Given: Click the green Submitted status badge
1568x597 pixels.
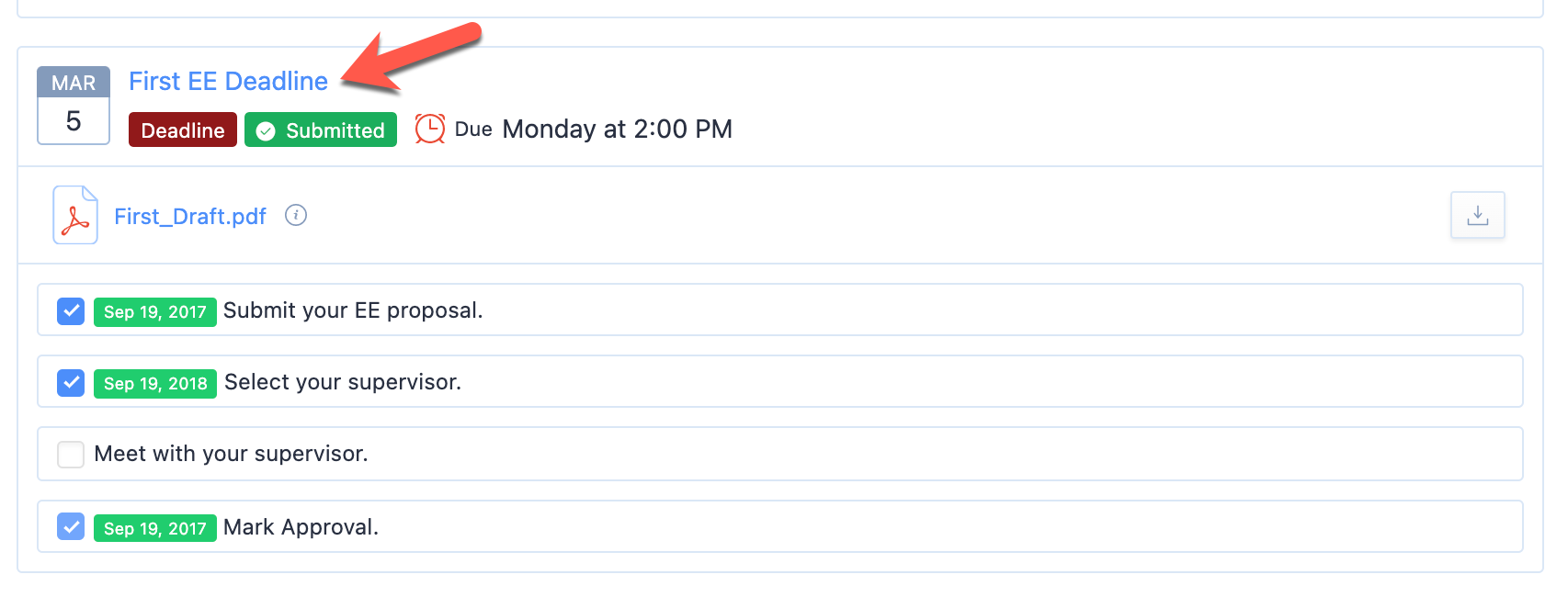Looking at the screenshot, I should click(321, 130).
